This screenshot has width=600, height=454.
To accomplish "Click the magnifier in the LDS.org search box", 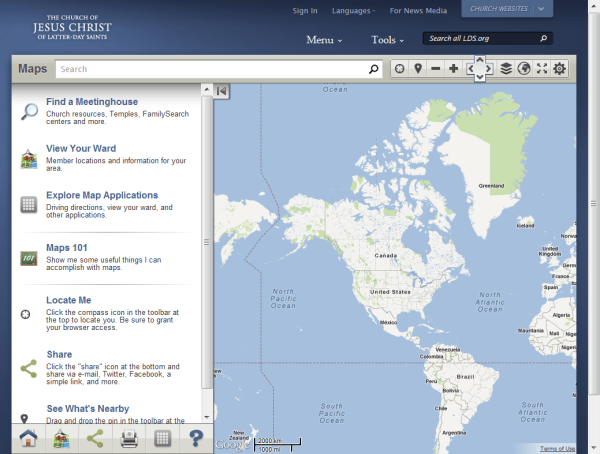I will coord(543,38).
